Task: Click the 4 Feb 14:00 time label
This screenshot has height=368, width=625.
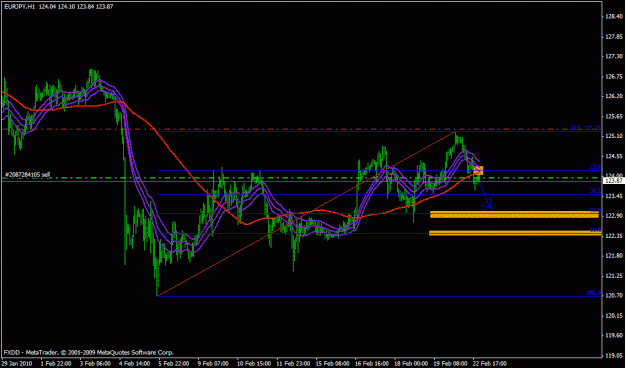Action: tap(134, 364)
